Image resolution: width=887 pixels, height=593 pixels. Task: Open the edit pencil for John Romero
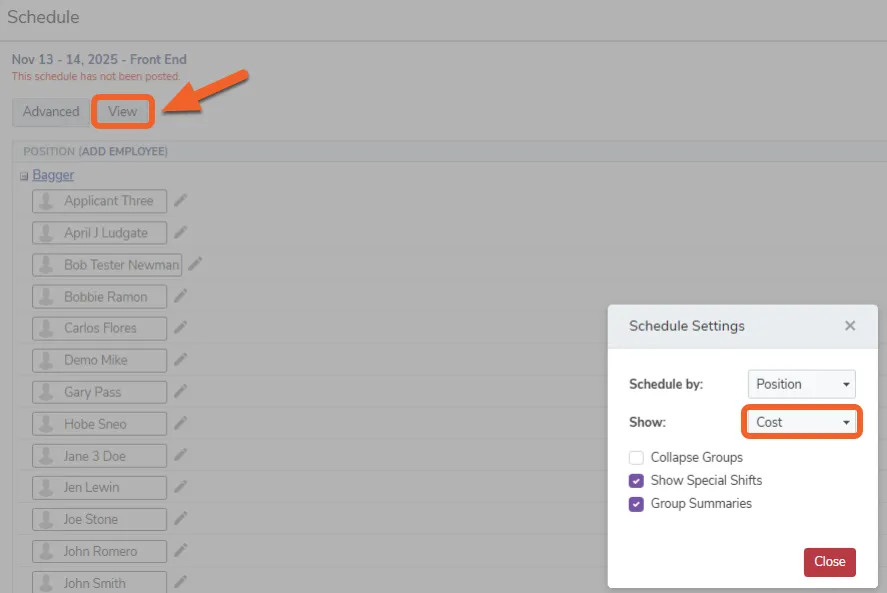pyautogui.click(x=180, y=550)
